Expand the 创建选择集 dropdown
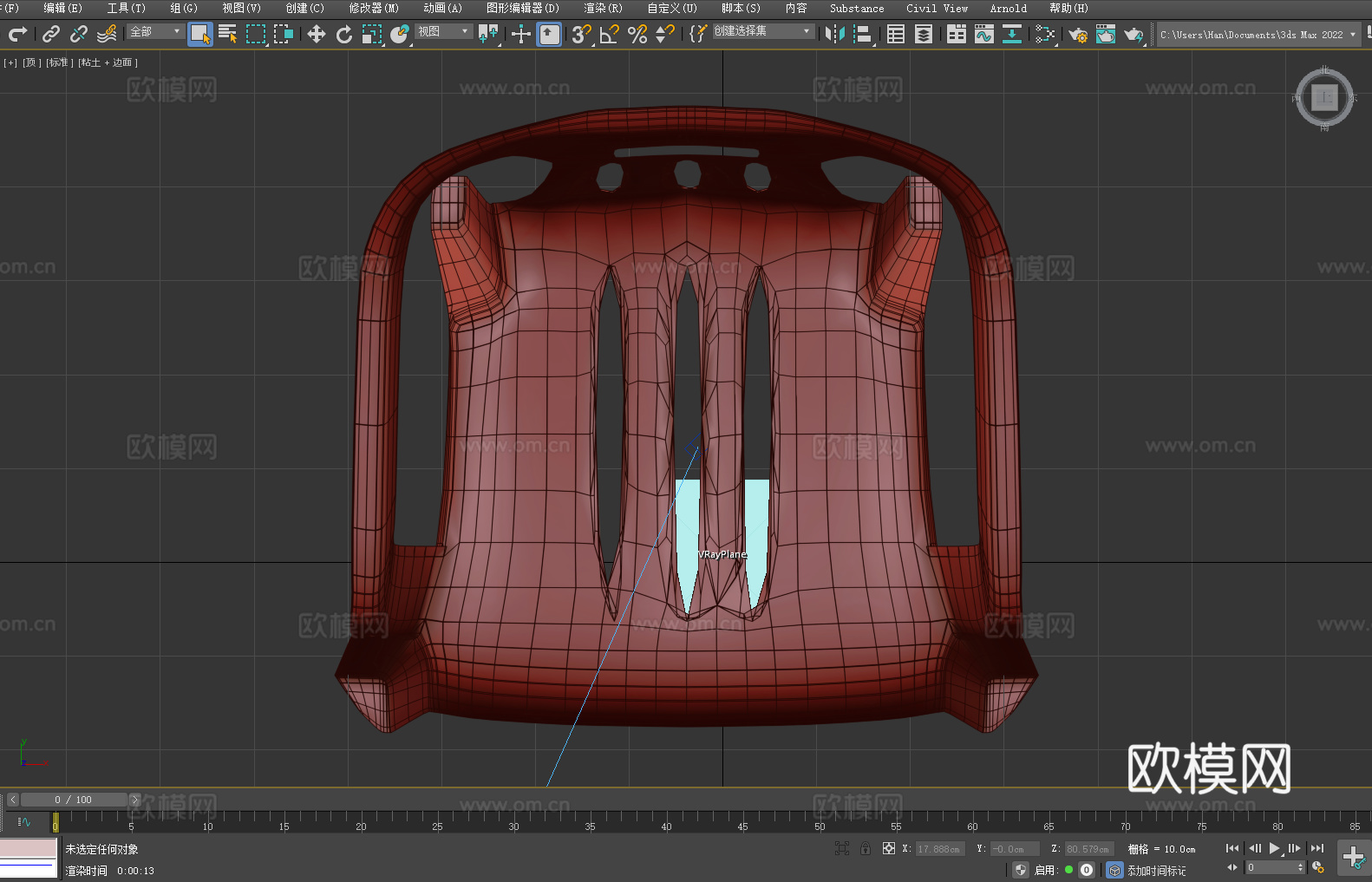Image resolution: width=1372 pixels, height=882 pixels. pos(763,31)
